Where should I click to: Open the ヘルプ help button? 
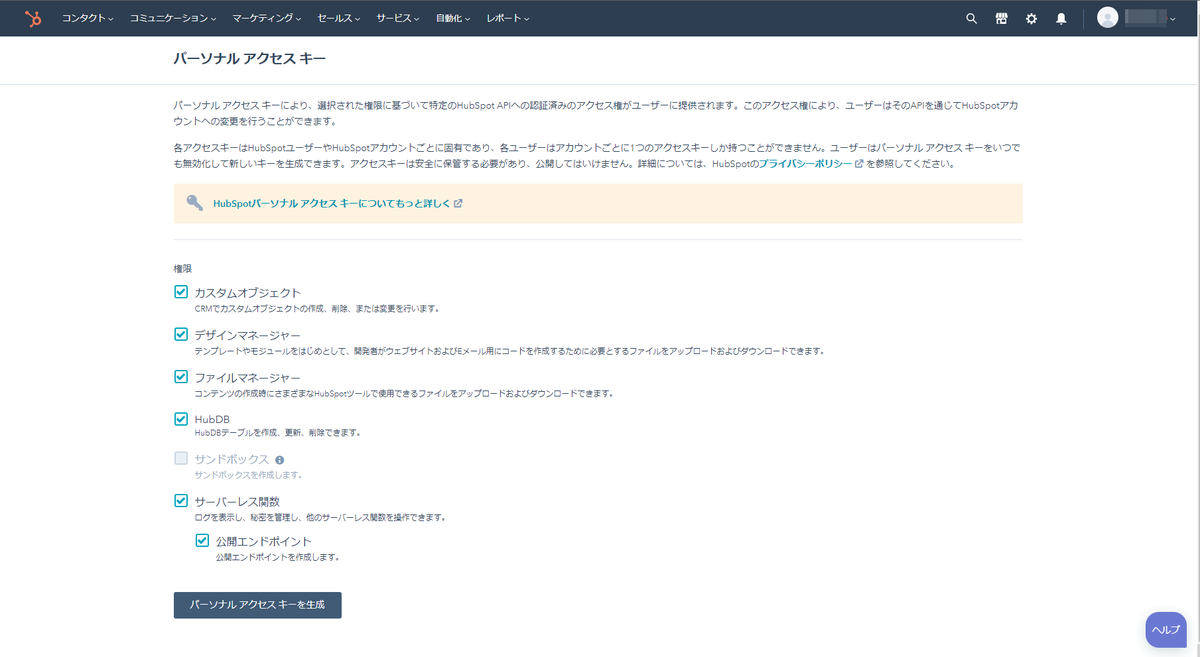pos(1166,629)
